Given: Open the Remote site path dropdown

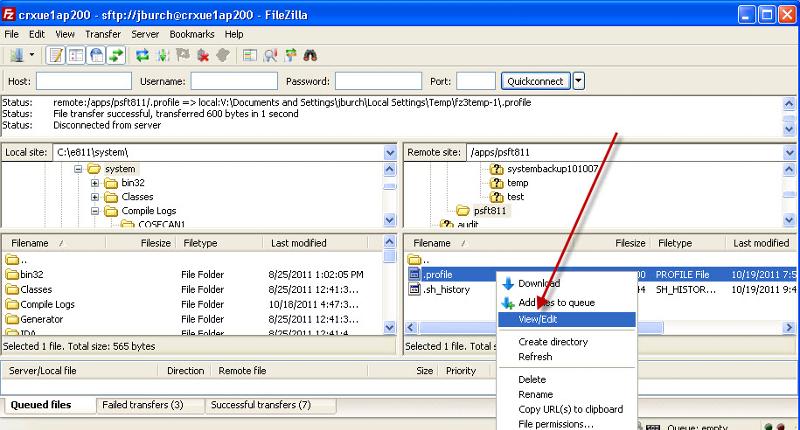Looking at the screenshot, I should 789,153.
